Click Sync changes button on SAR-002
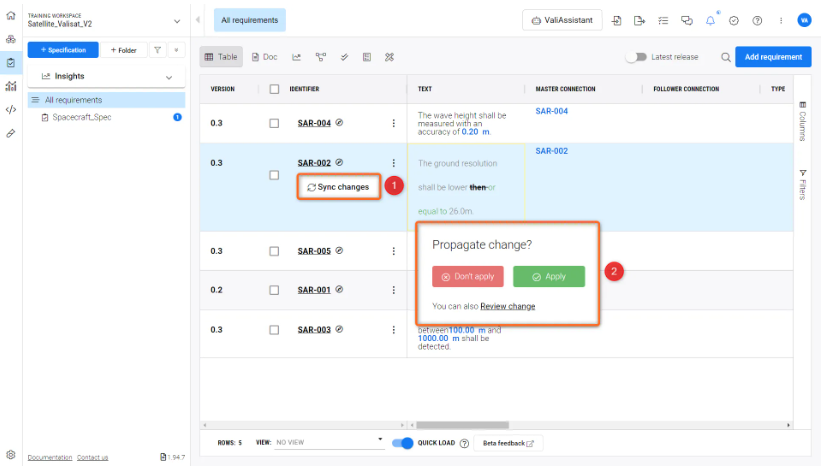The width and height of the screenshot is (822, 476). 339,187
